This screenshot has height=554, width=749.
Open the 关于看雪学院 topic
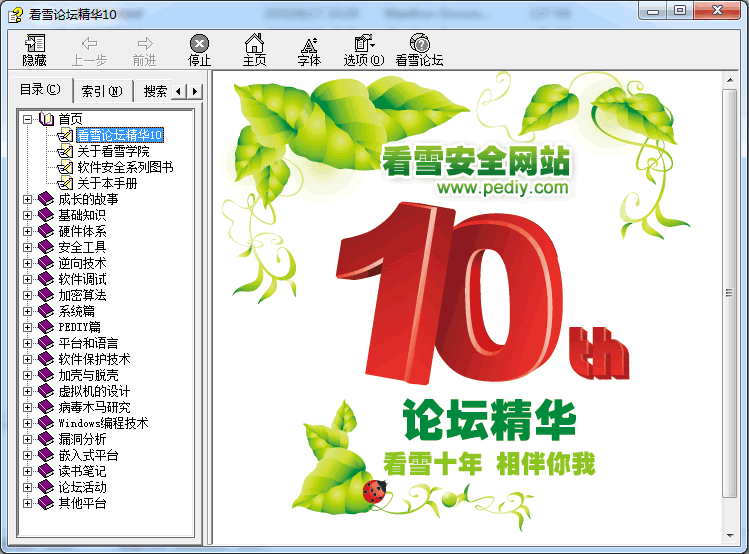(x=113, y=151)
